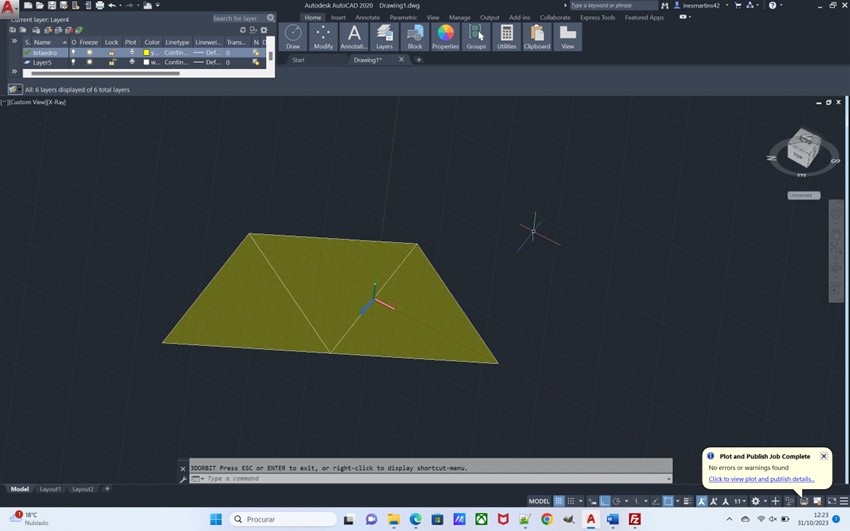Viewport: 850px width, 531px height.
Task: Open the Block ribbon panel
Action: tap(415, 37)
